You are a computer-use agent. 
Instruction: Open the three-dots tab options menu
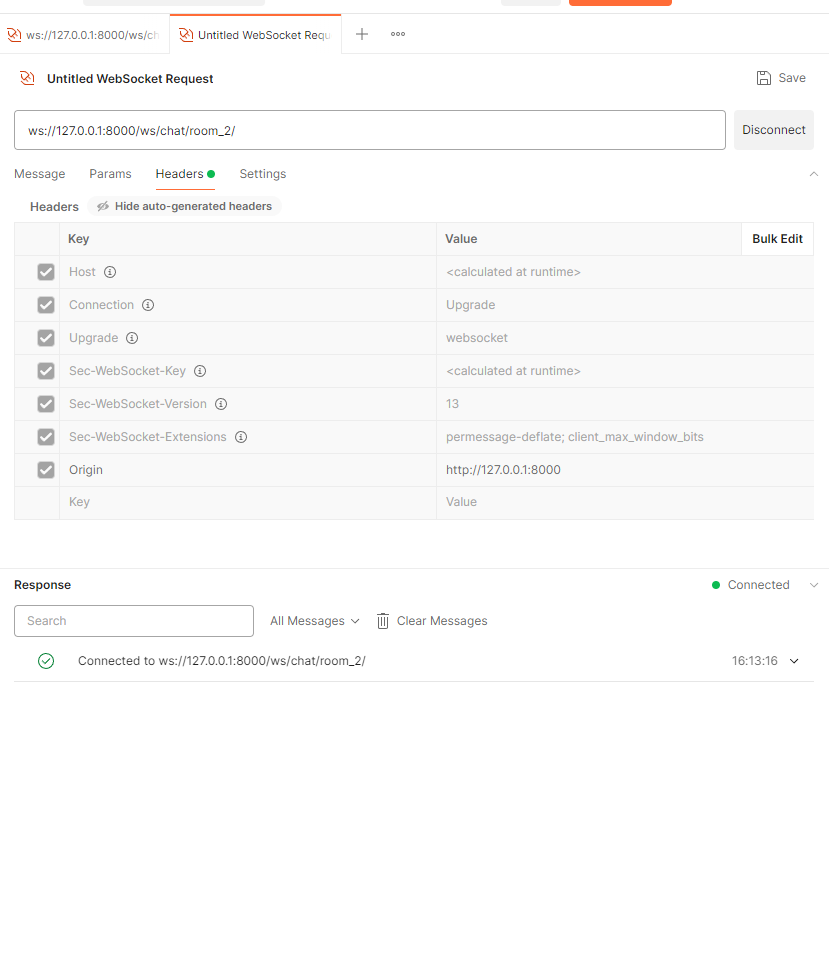[x=398, y=34]
